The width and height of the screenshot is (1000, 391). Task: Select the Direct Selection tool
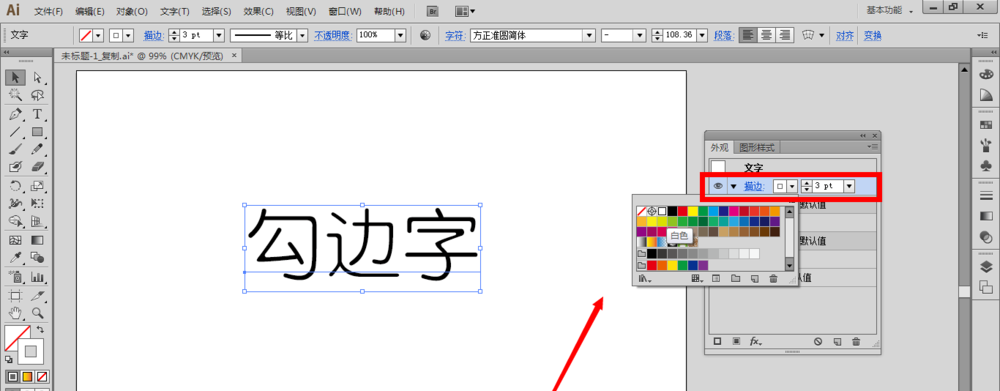(37, 78)
